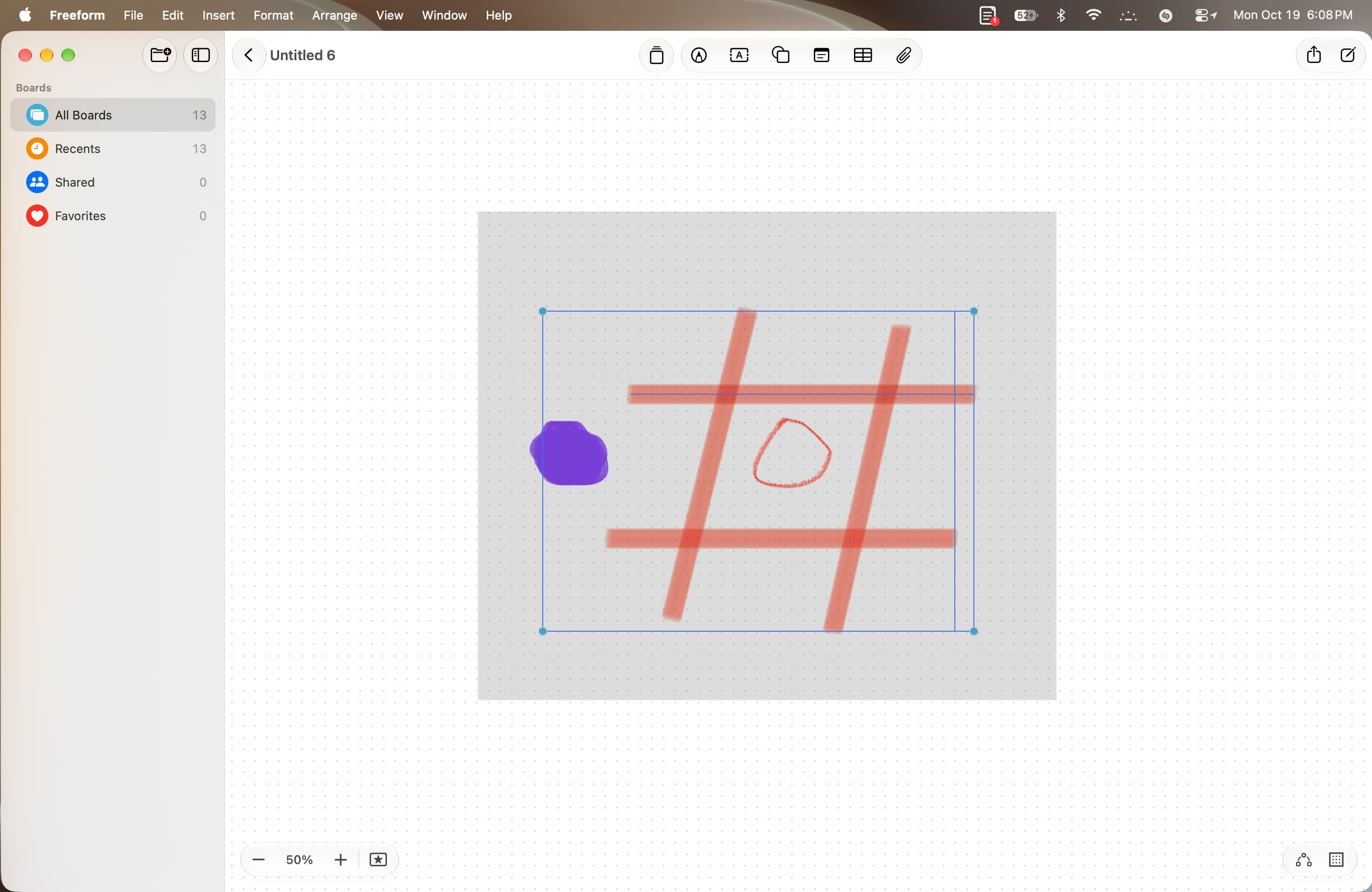Open the Edit menu
Viewport: 1372px width, 892px height.
[172, 15]
